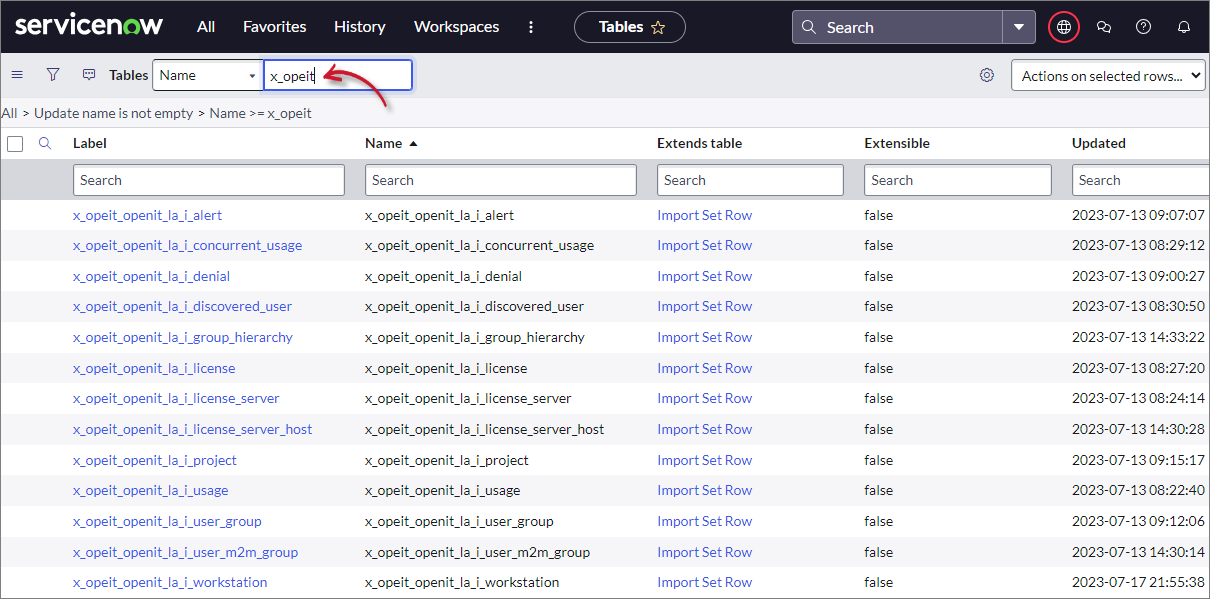Open the Personalize List gear icon

click(x=987, y=75)
